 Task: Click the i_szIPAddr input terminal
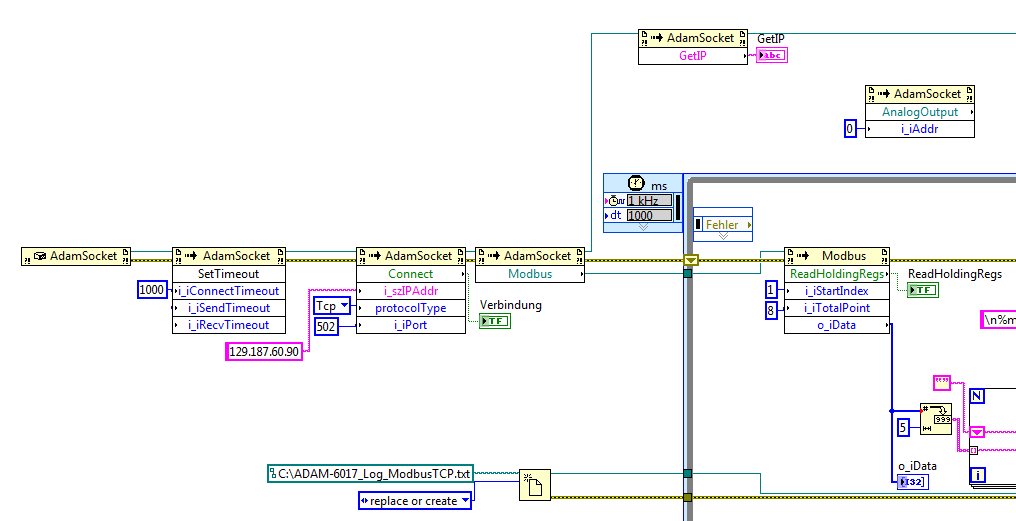pos(411,291)
